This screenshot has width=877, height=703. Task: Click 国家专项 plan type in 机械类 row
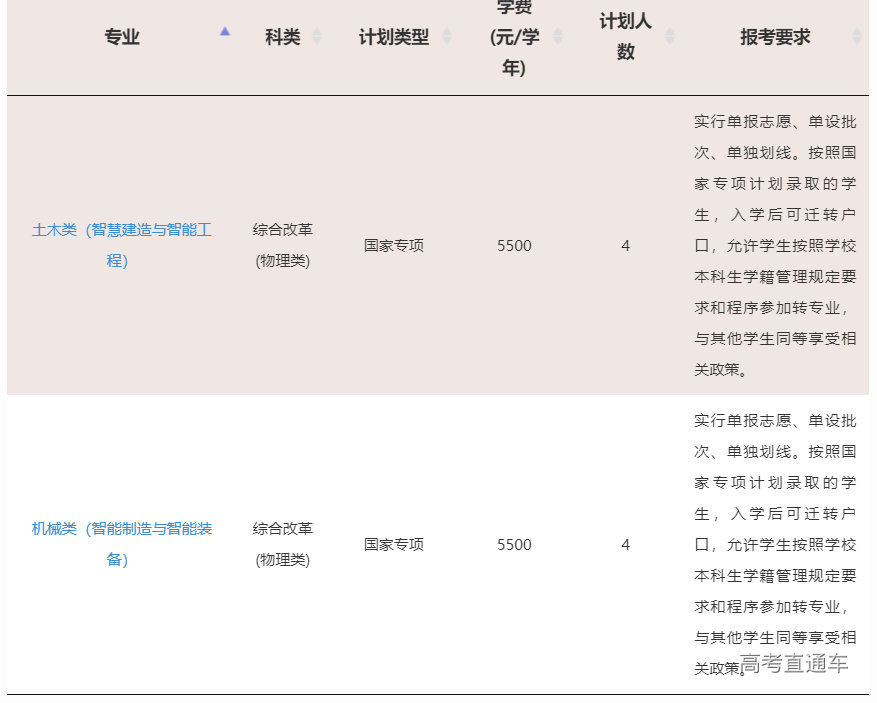coord(394,545)
